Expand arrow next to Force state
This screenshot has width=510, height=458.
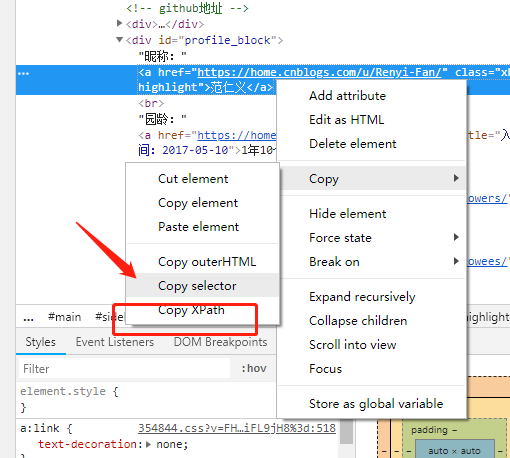[x=456, y=237]
